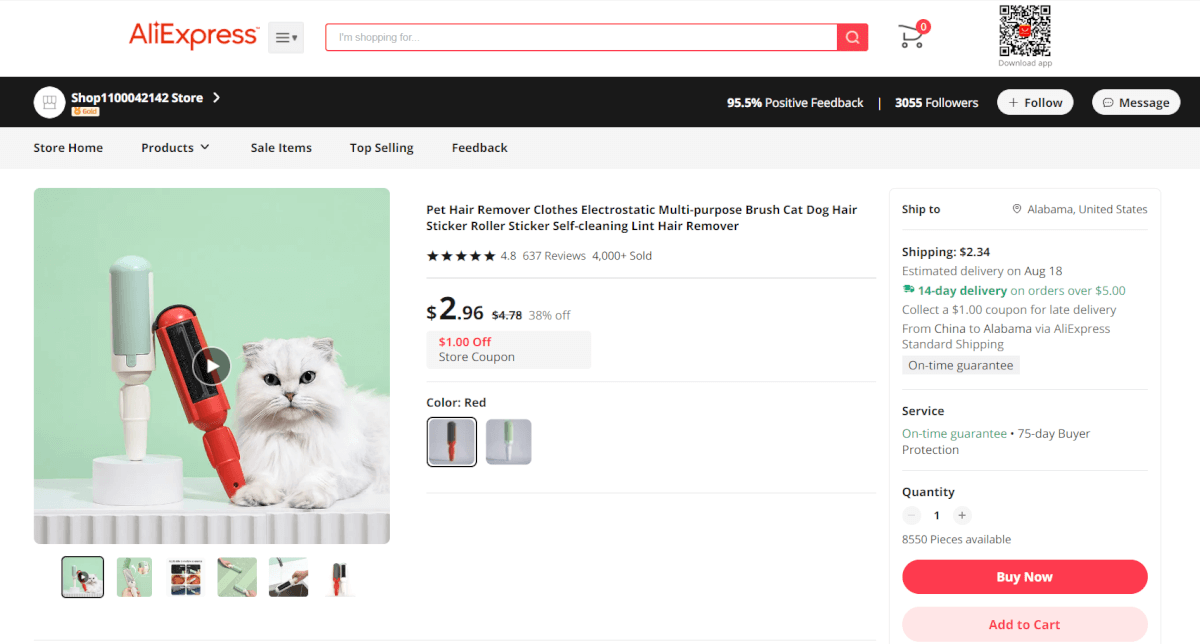Click the $1.00 Off Store Coupon
Image resolution: width=1200 pixels, height=644 pixels.
pos(509,350)
